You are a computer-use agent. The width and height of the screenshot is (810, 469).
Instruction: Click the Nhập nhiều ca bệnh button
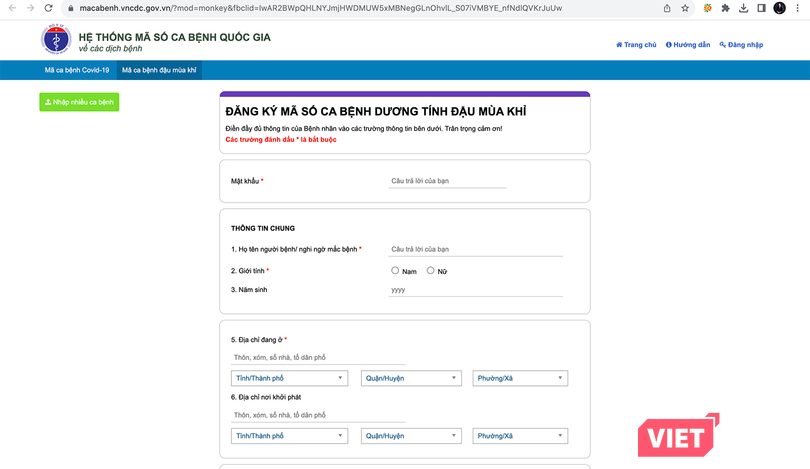79,102
